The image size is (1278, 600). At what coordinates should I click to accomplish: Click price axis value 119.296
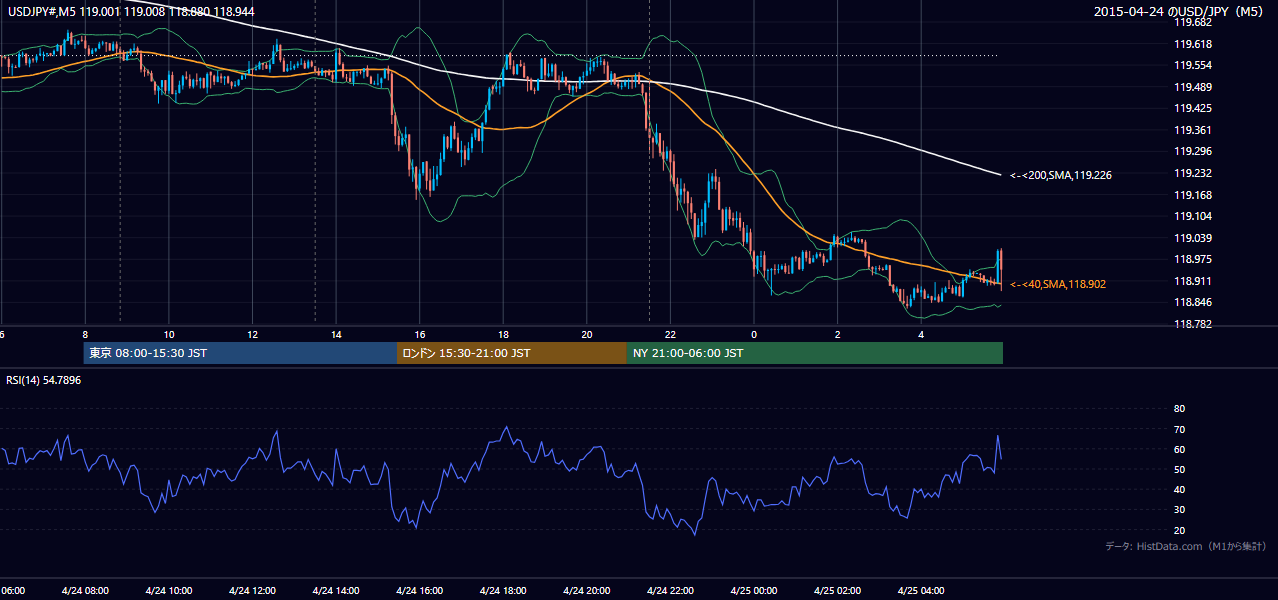pos(1193,152)
